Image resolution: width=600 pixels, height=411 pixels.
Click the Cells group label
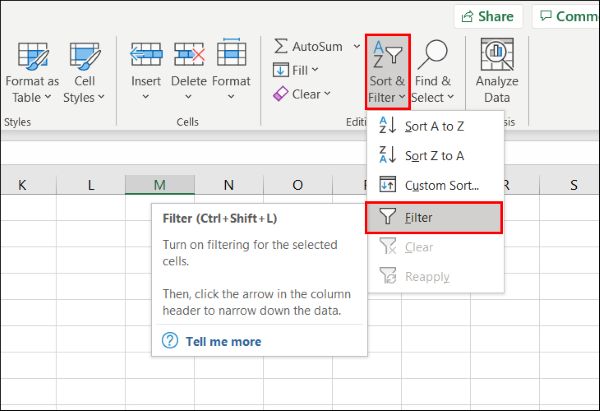[188, 122]
